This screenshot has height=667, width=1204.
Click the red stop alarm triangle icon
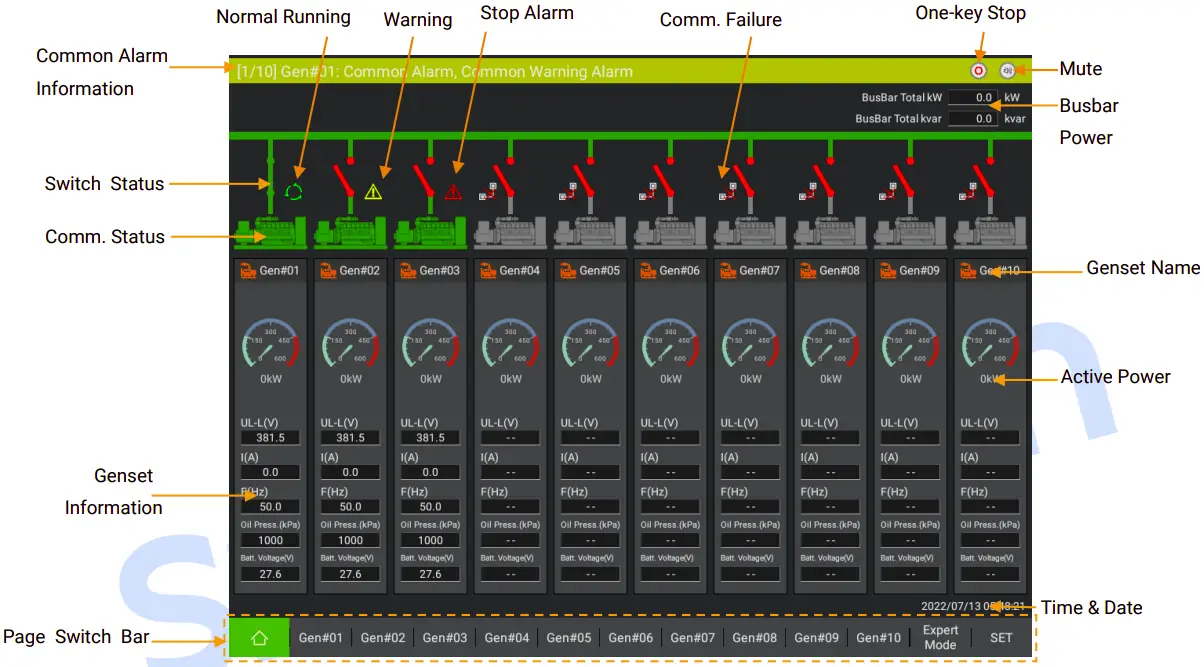coord(453,192)
